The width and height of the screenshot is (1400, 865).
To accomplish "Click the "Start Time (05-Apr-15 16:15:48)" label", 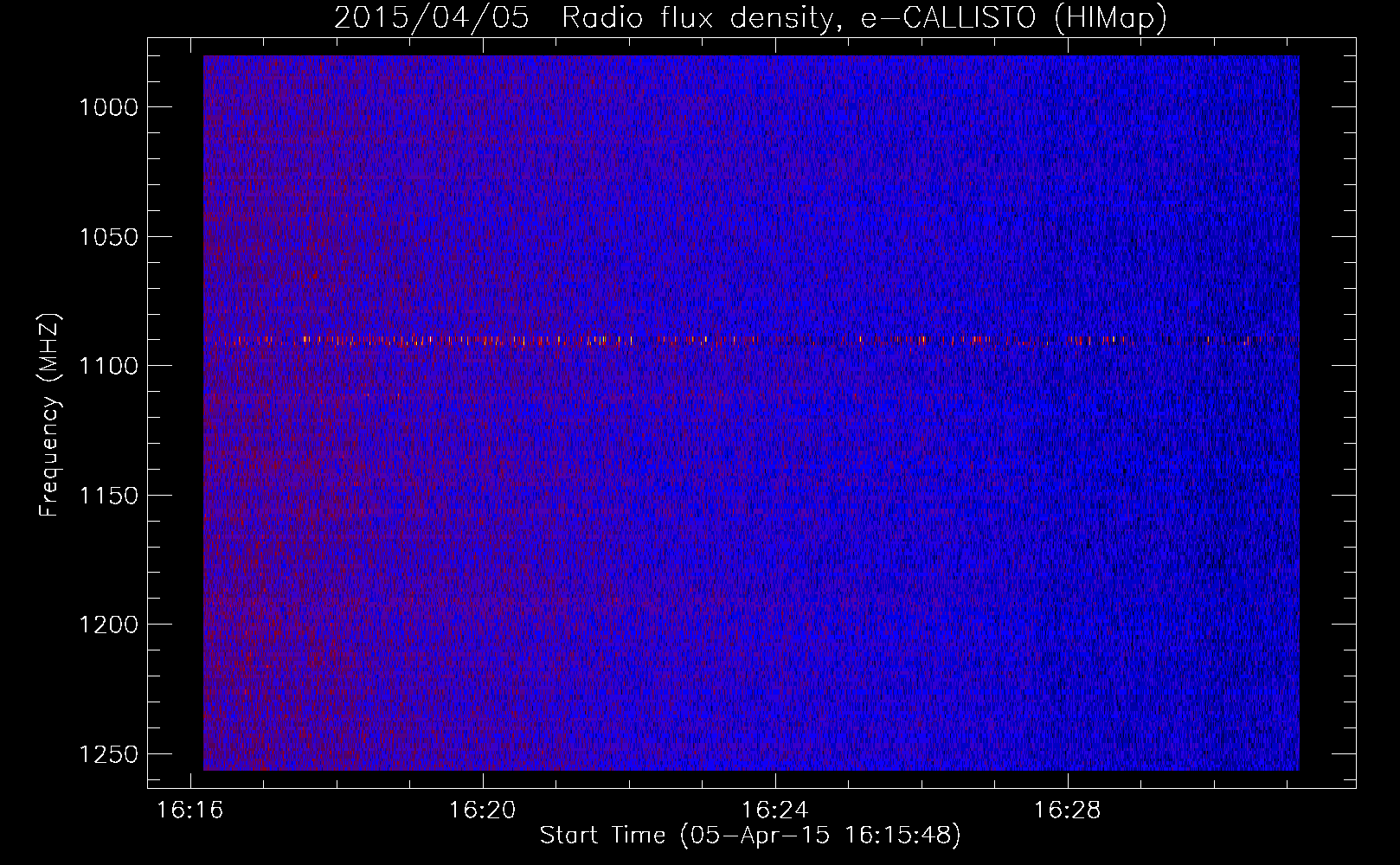I will (x=750, y=836).
